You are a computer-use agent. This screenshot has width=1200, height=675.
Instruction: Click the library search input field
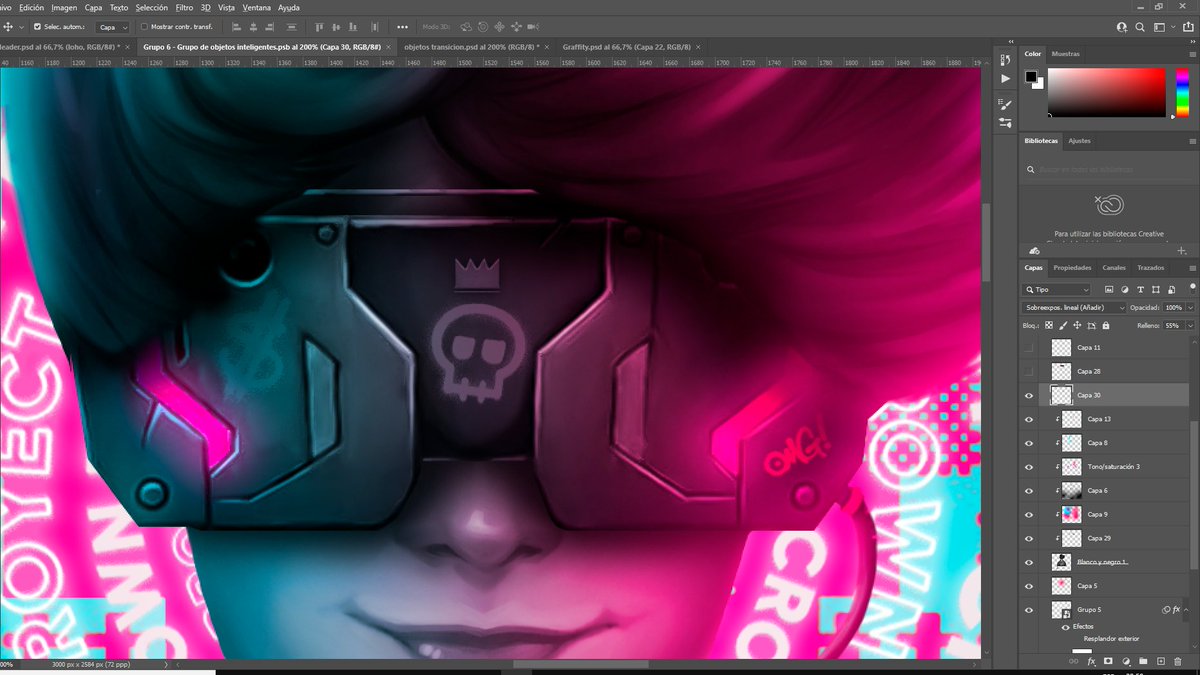[1108, 169]
